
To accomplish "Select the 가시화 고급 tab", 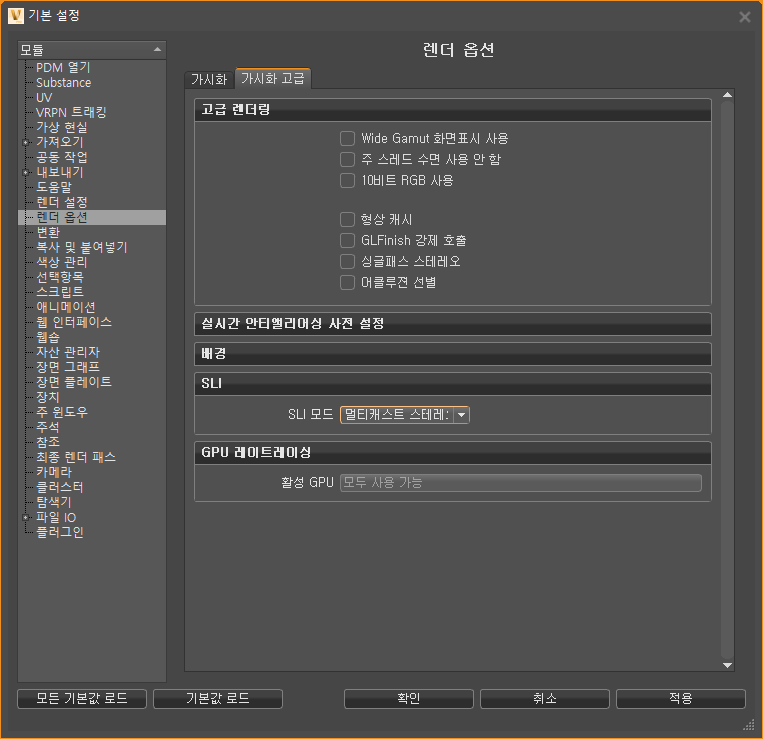I will pyautogui.click(x=272, y=78).
